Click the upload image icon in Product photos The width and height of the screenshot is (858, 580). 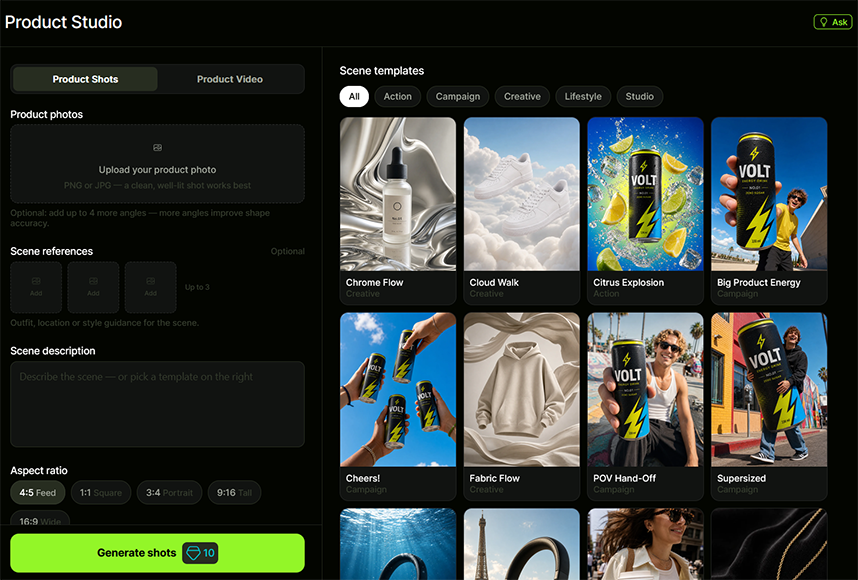coord(158,147)
